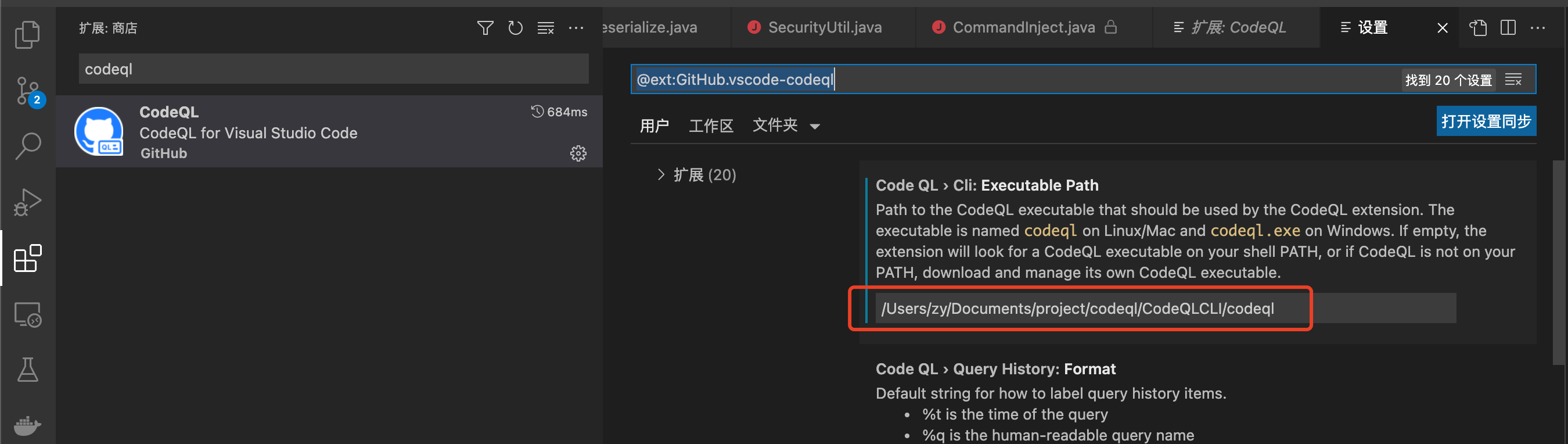The width and height of the screenshot is (1568, 444).
Task: Click the Cli: Executable Path setting title
Action: coord(987,185)
